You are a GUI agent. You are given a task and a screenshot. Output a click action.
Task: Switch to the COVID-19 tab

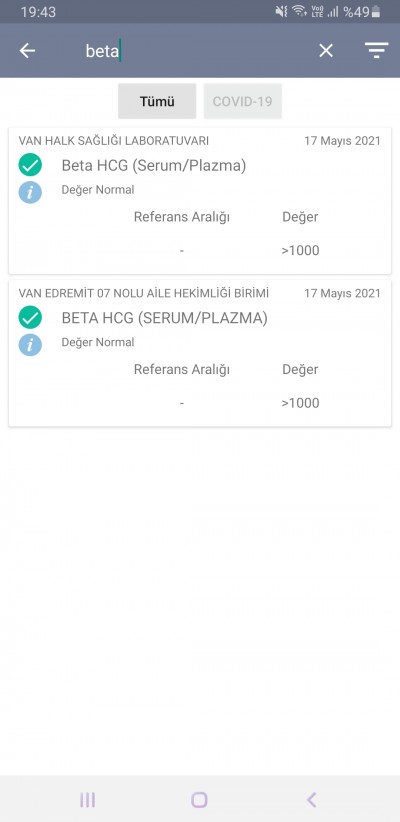(243, 101)
